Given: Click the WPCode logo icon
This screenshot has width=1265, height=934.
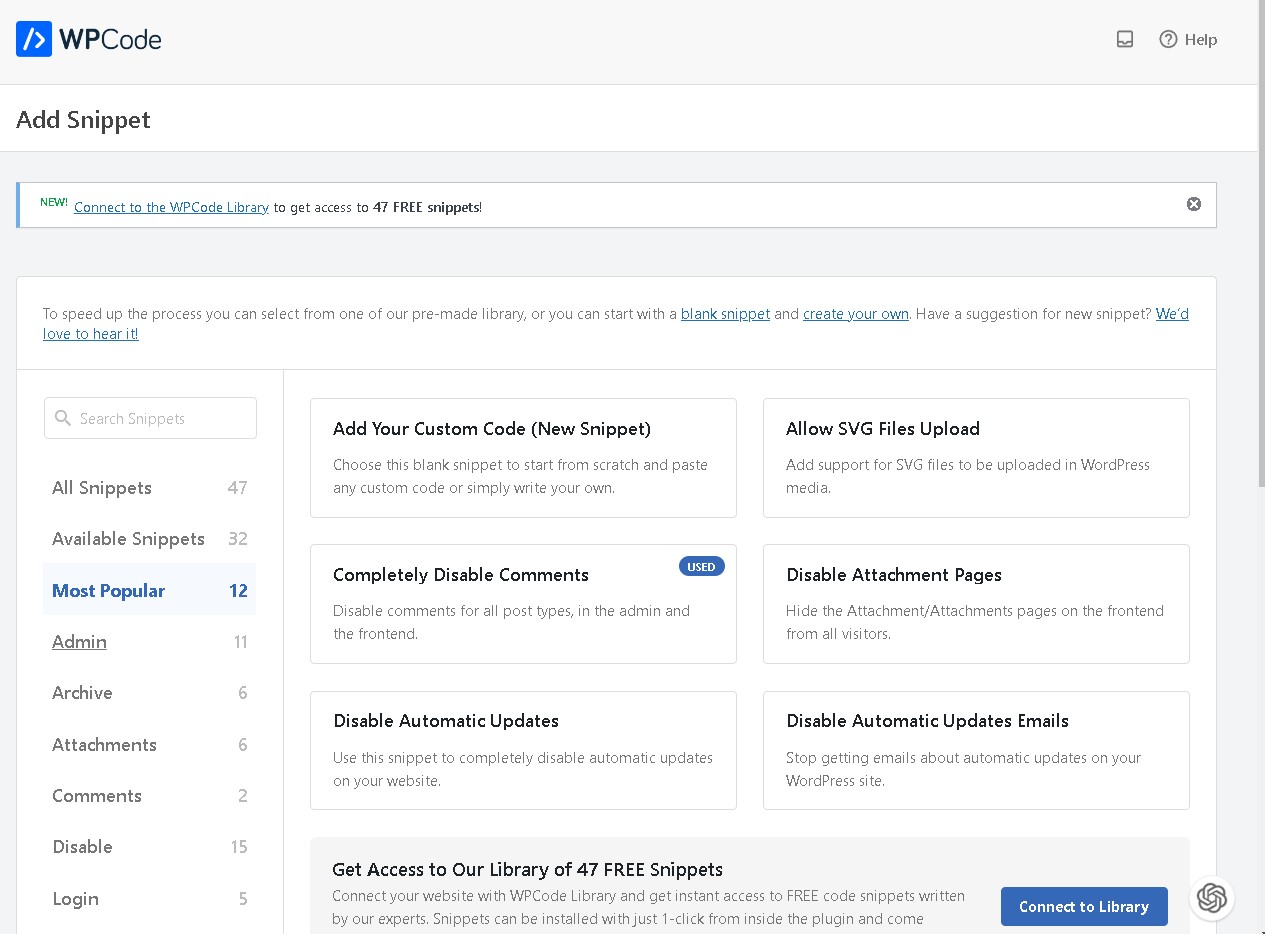Looking at the screenshot, I should pos(34,39).
